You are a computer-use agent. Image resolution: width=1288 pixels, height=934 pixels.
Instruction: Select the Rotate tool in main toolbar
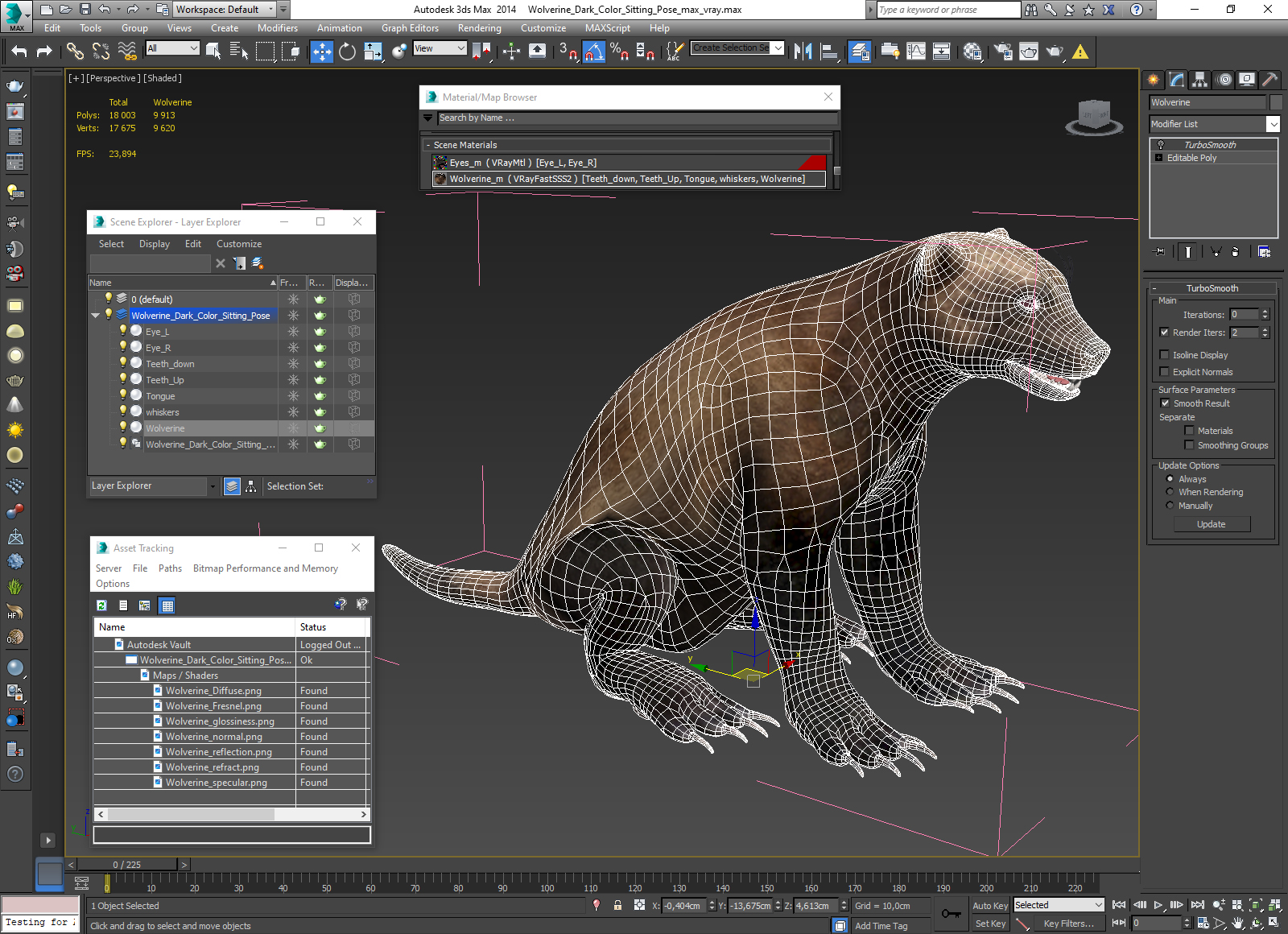click(x=347, y=52)
